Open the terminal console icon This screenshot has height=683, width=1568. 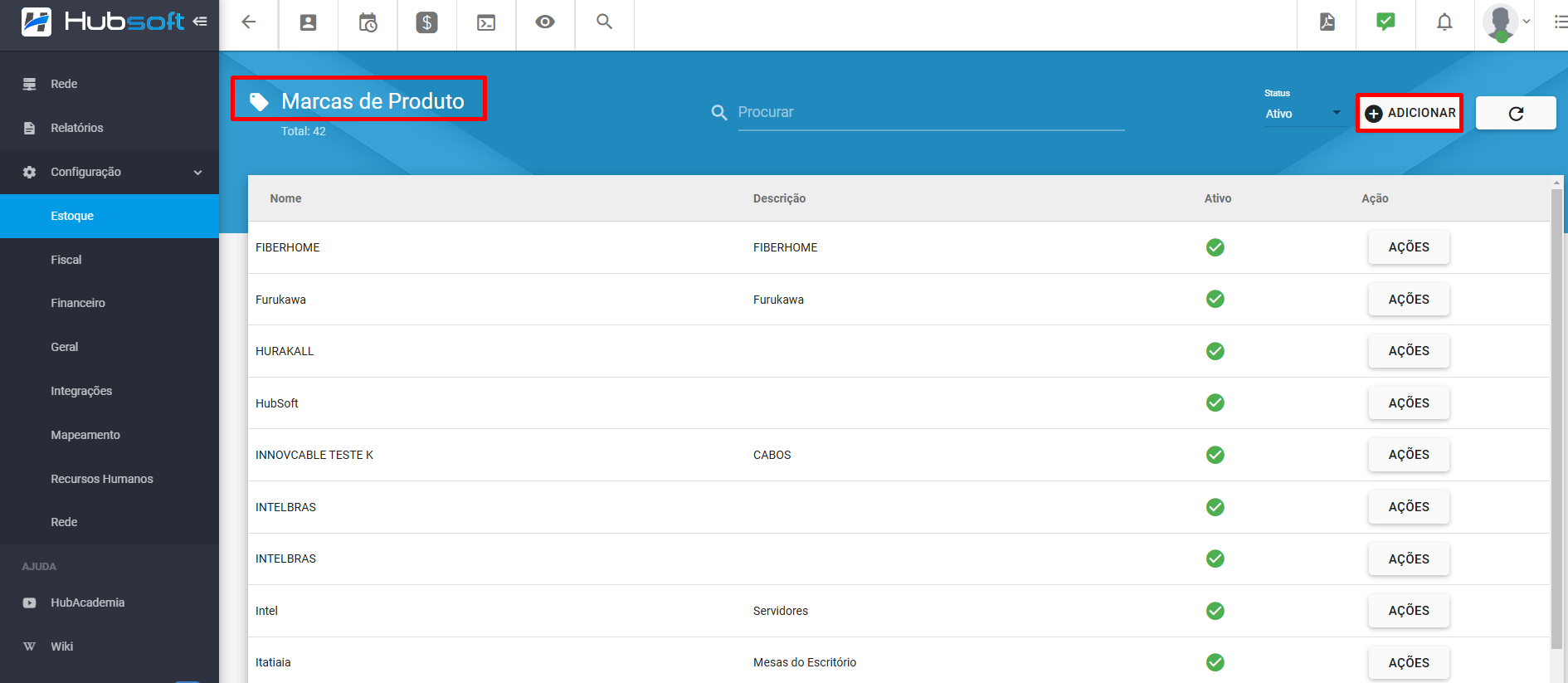486,22
